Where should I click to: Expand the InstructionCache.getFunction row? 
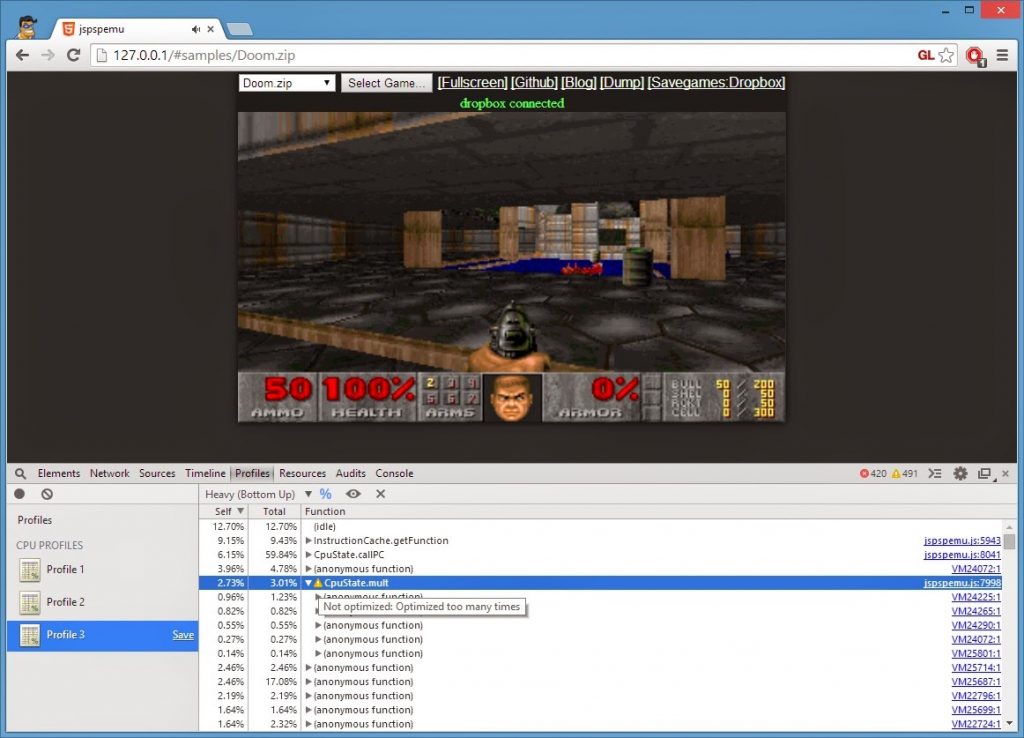pyautogui.click(x=309, y=541)
